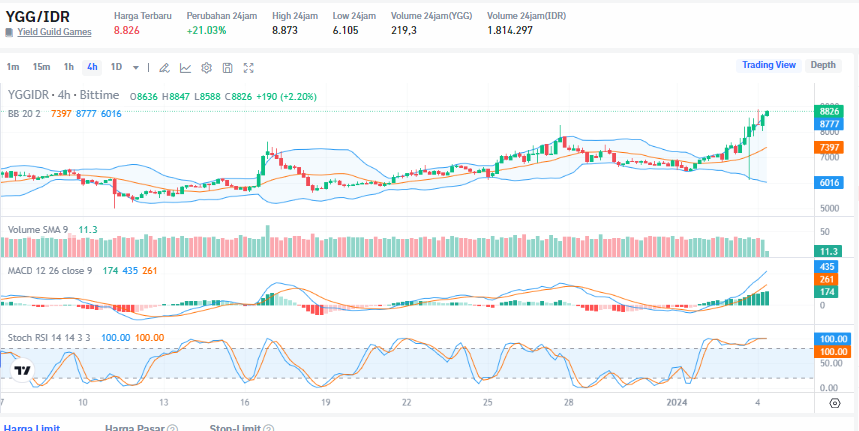Select the 1D timeframe
The image size is (859, 431).
tap(116, 67)
